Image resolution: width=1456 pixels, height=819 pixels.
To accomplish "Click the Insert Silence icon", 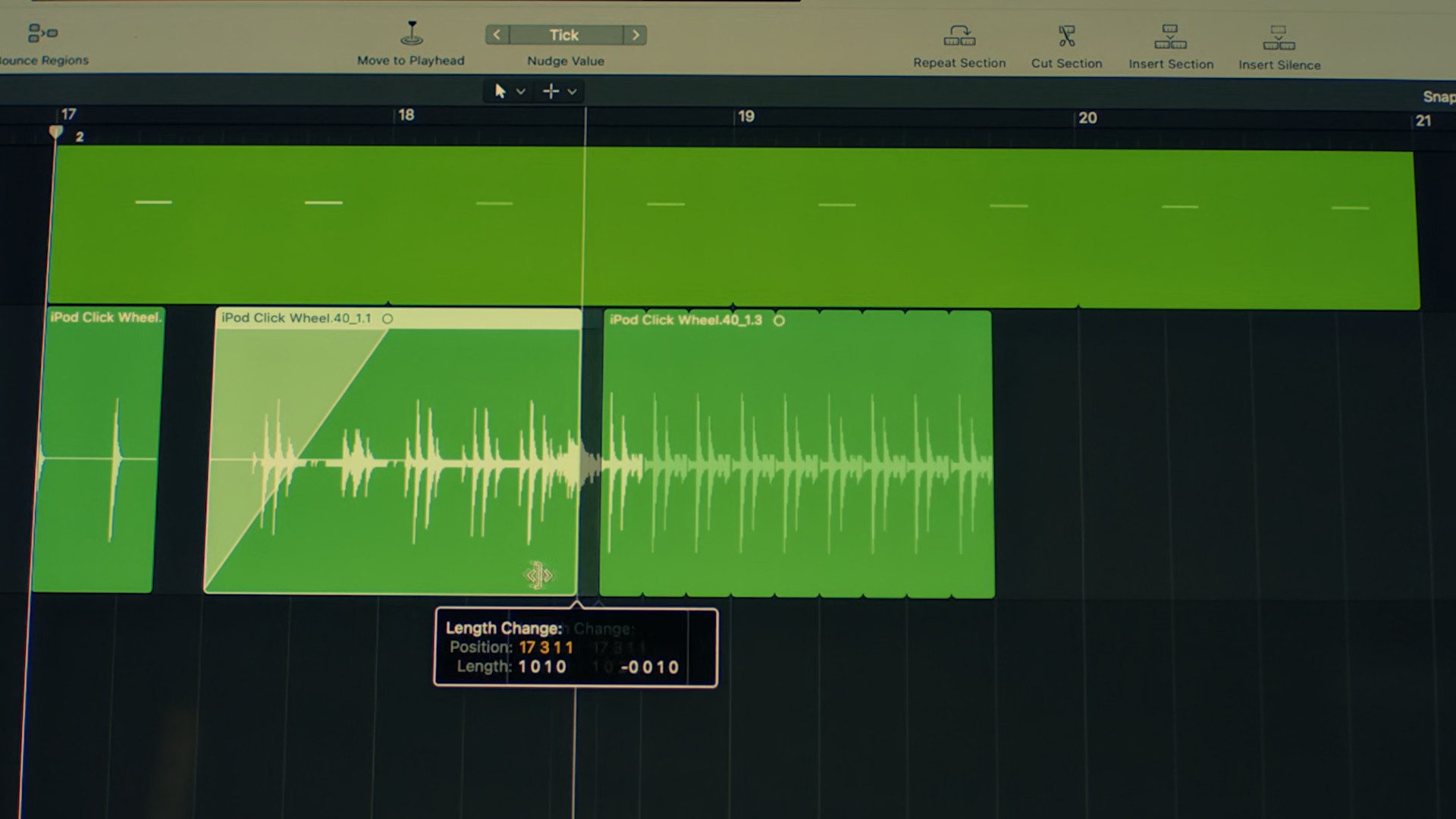I will pyautogui.click(x=1279, y=36).
